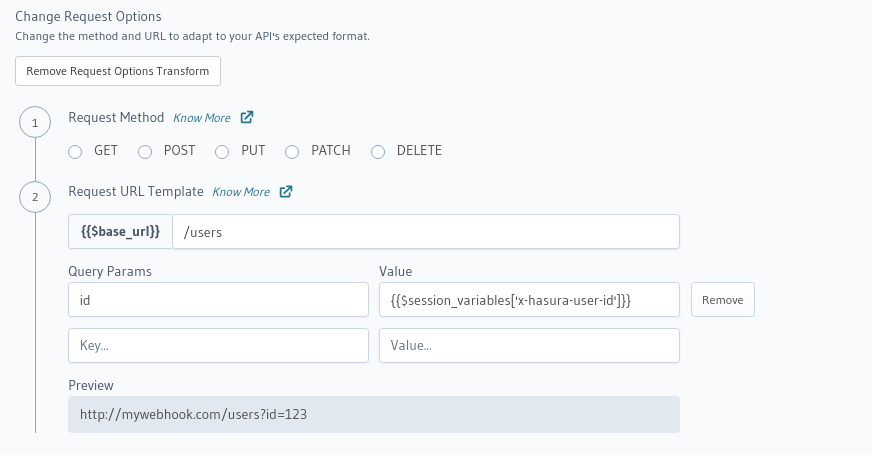
Task: Click the step 2 circle marker
Action: pos(35,197)
